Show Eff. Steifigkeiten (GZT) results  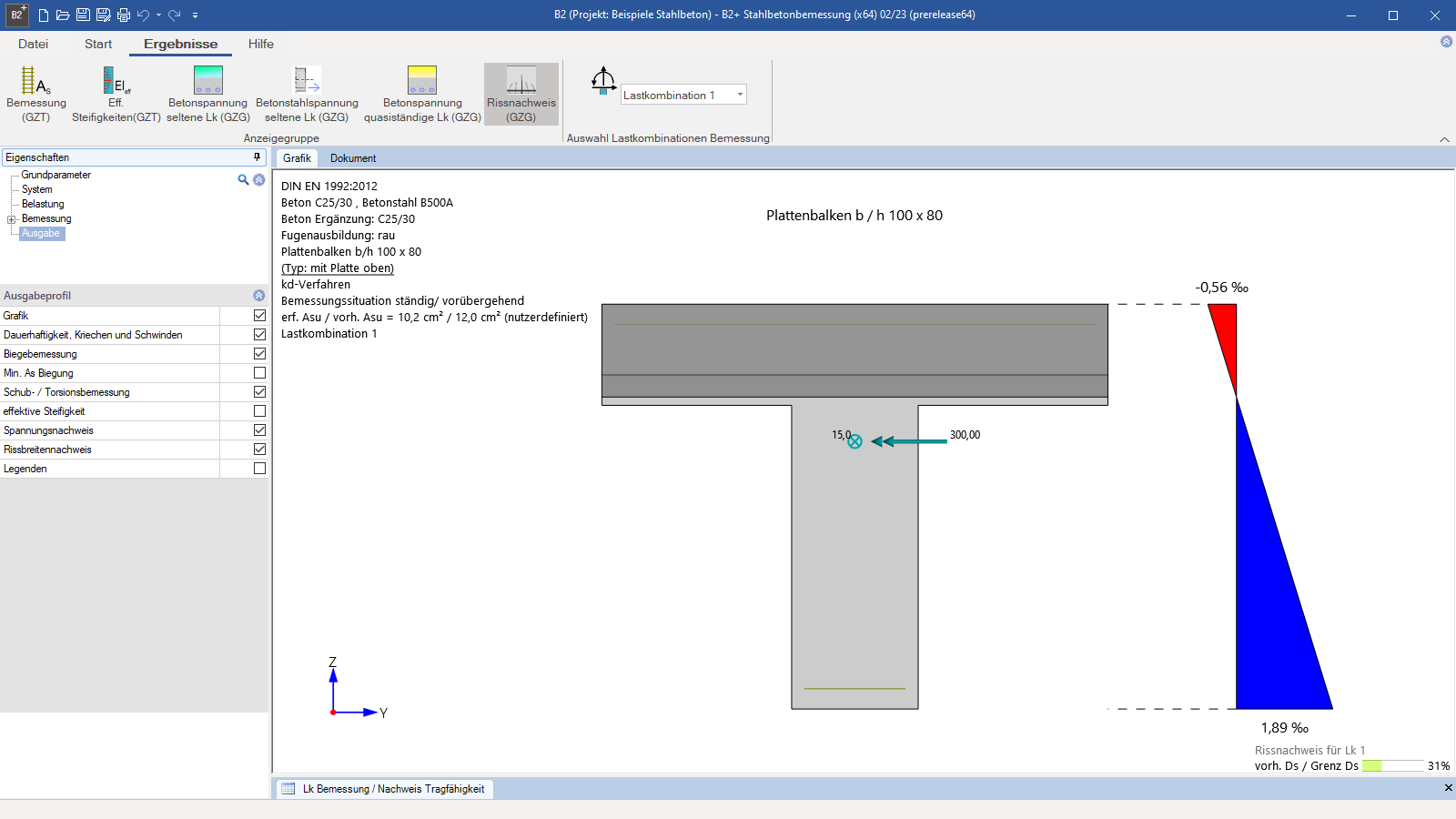pos(116,94)
